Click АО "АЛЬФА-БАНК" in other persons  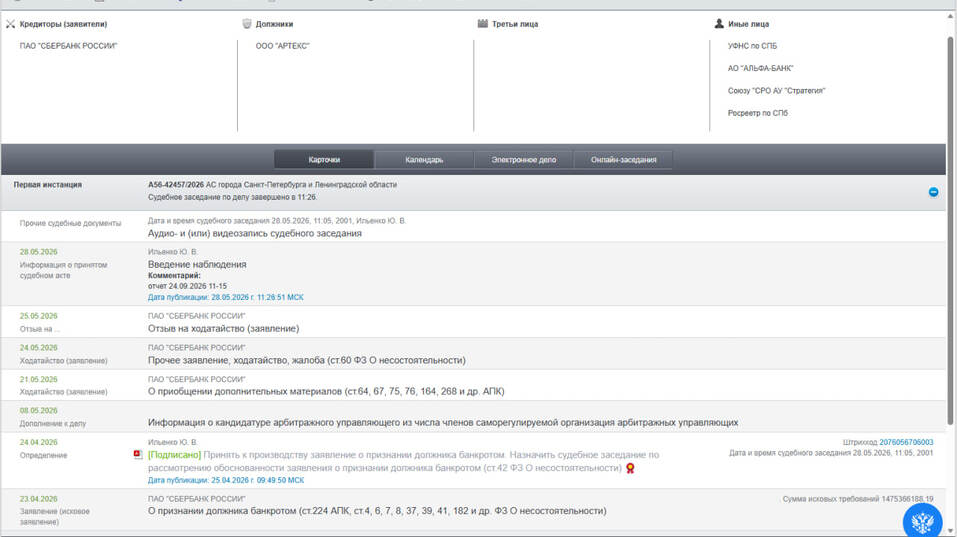click(x=760, y=68)
